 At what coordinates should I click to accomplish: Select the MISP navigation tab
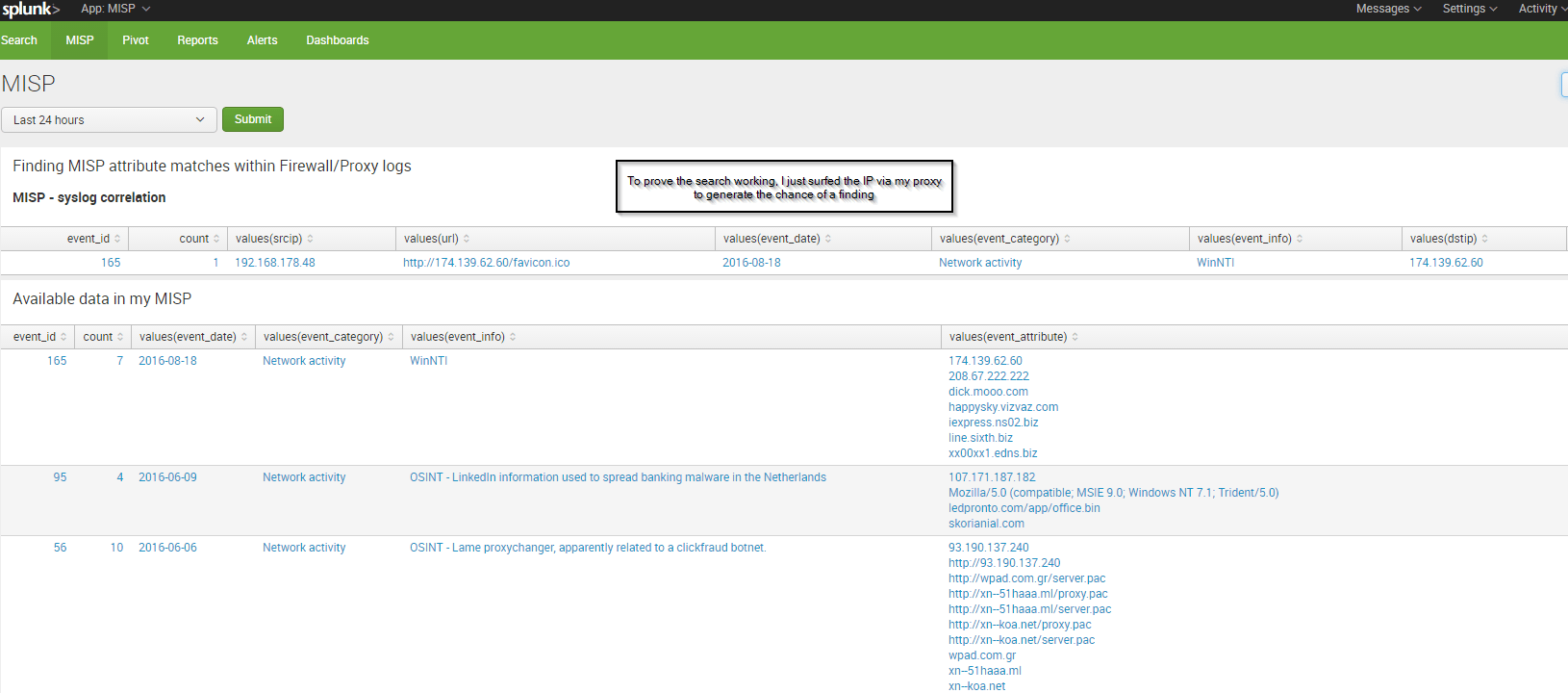80,40
